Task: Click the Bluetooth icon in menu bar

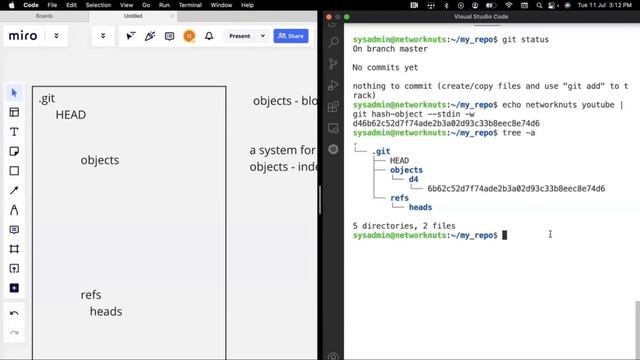Action: pos(446,5)
